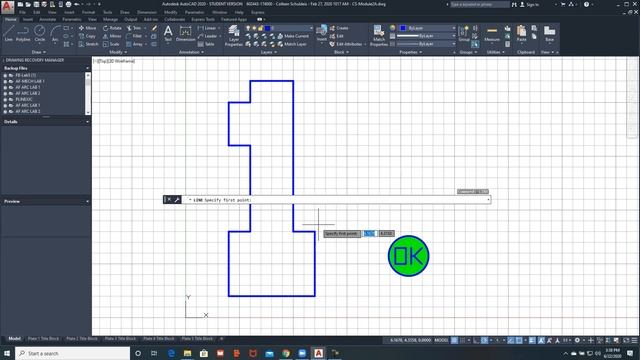The height and width of the screenshot is (360, 640).
Task: Click the Windows taskbar search box
Action: coord(73,353)
